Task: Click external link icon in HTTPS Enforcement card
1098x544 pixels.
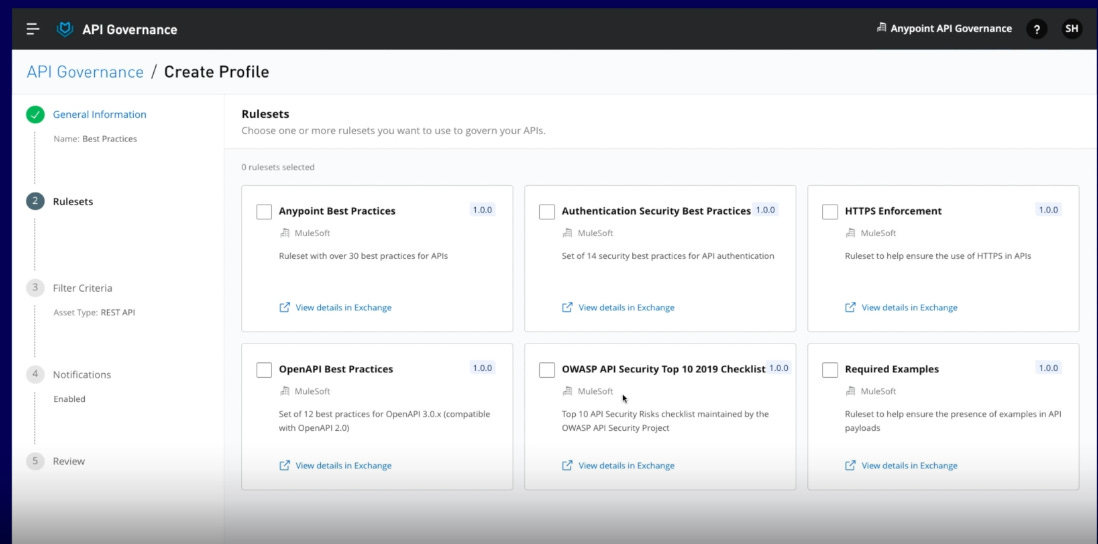Action: click(850, 307)
